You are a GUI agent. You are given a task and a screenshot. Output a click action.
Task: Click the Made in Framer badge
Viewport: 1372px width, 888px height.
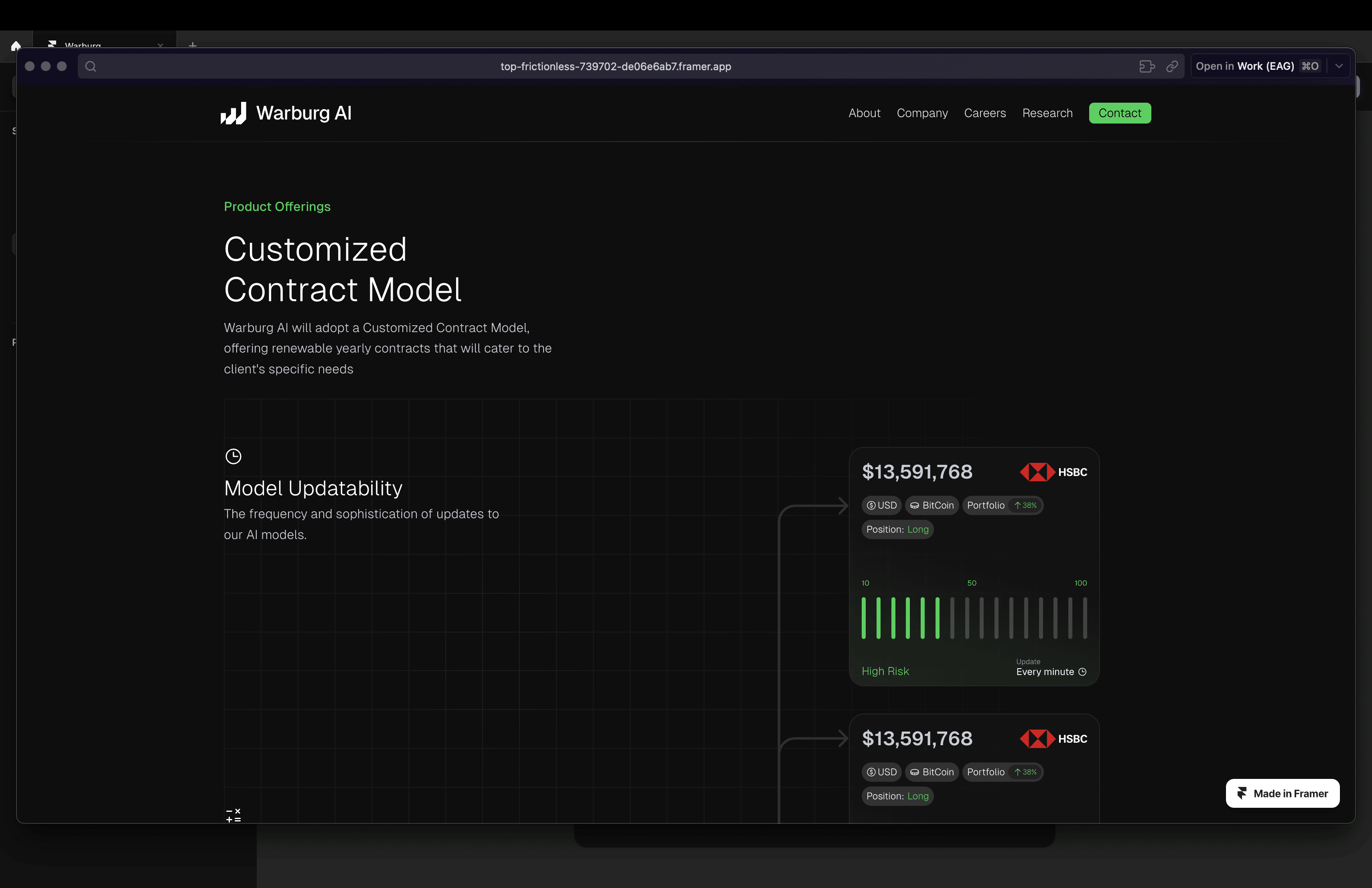tap(1282, 793)
